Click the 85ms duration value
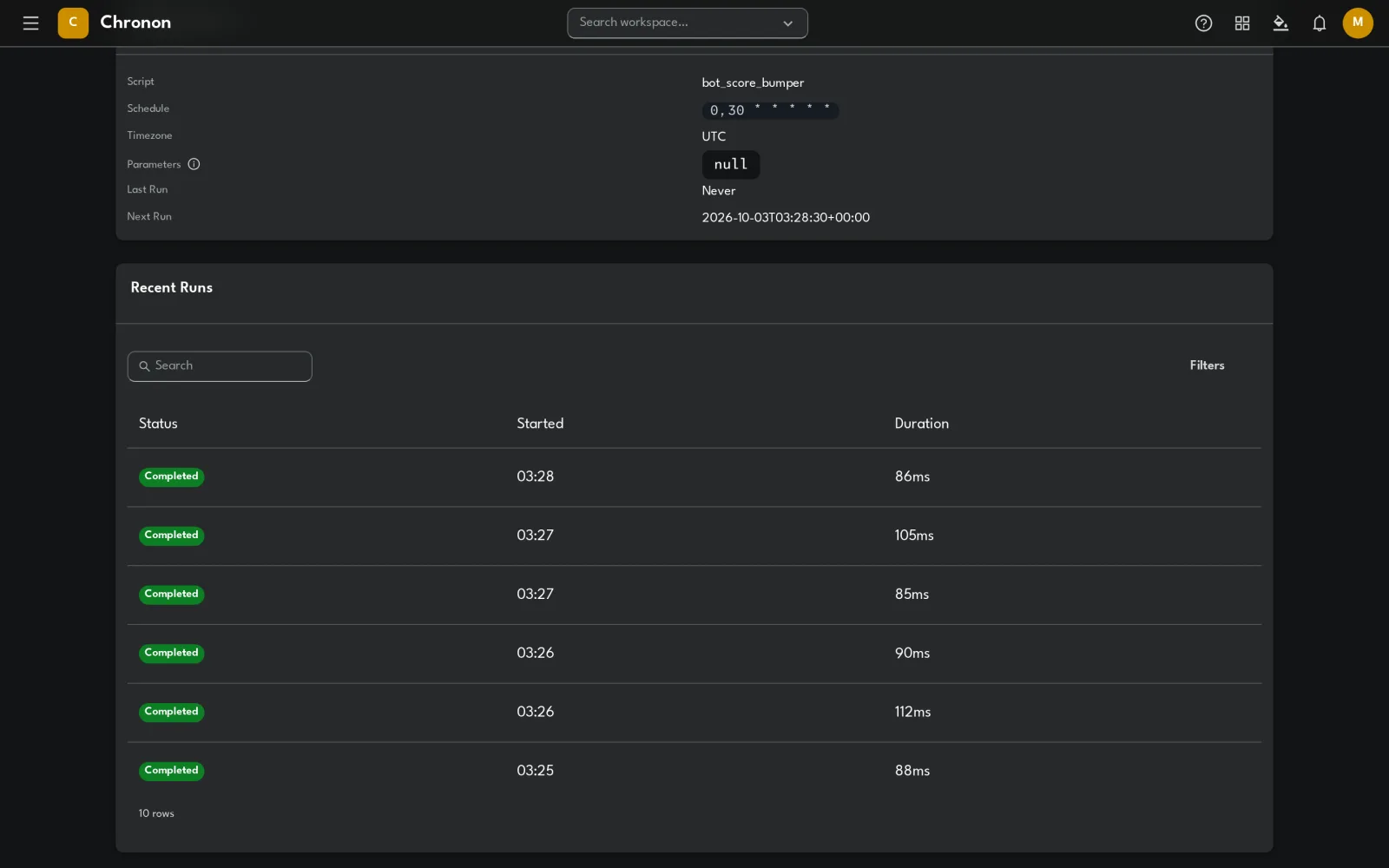The width and height of the screenshot is (1389, 868). [x=912, y=595]
